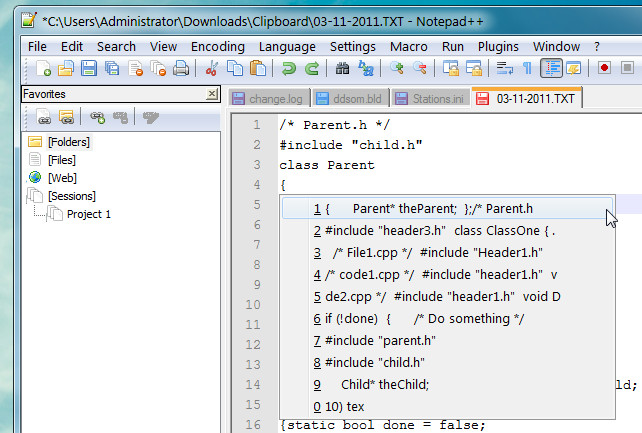Select the [Files] item in Favorites

[x=62, y=160]
